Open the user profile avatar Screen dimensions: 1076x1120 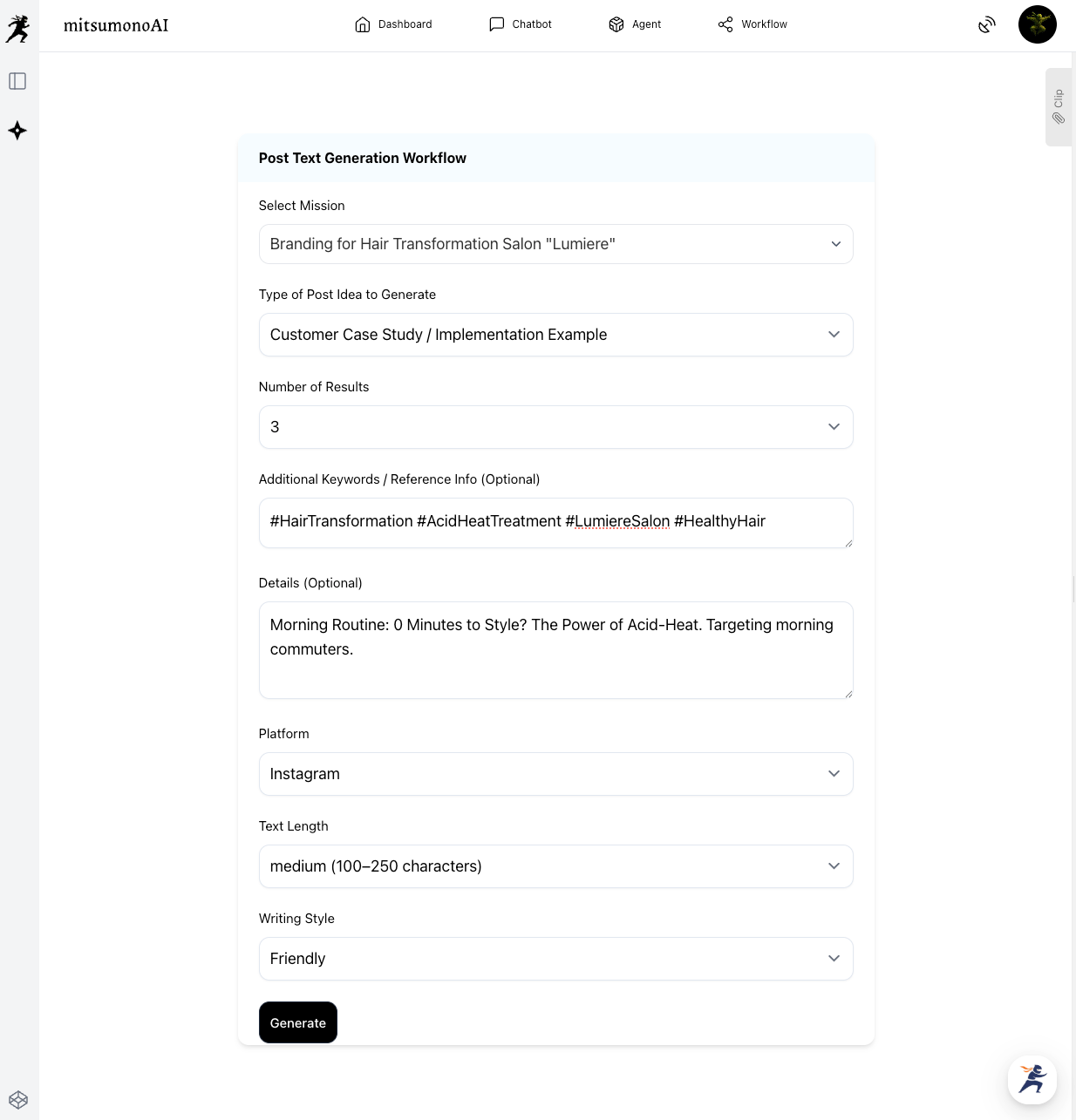pos(1037,24)
